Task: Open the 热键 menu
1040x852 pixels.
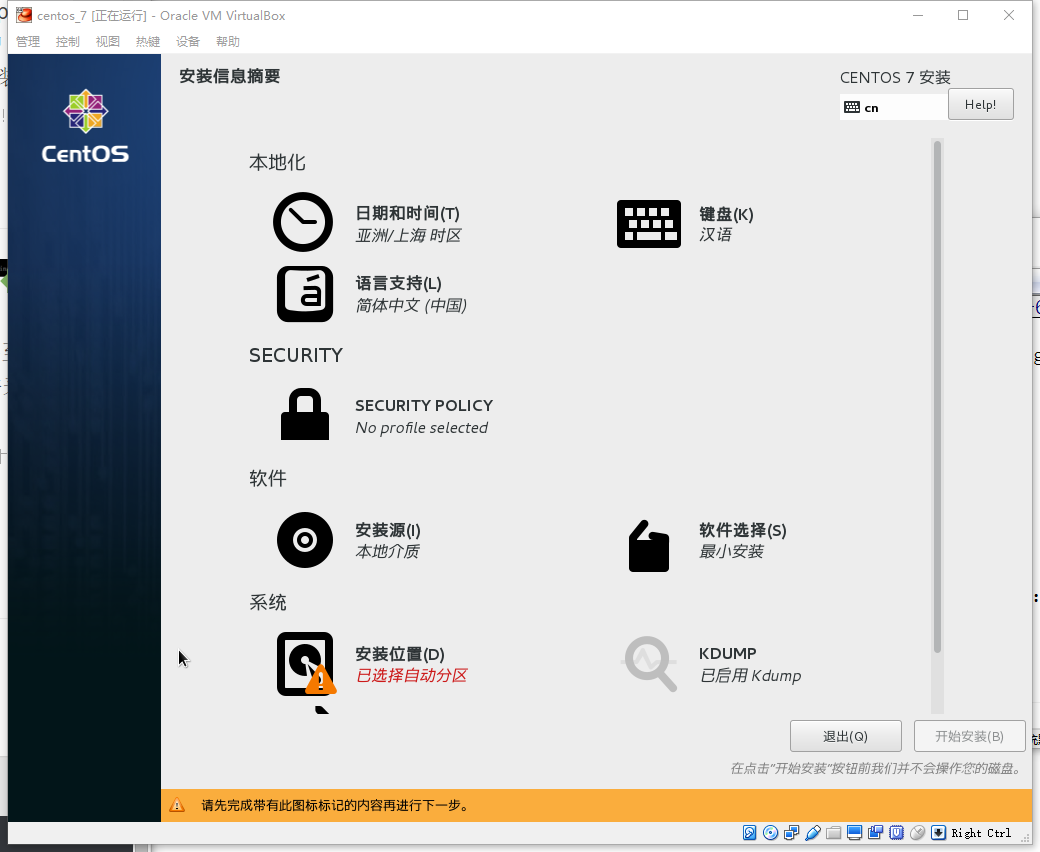Action: click(x=148, y=42)
